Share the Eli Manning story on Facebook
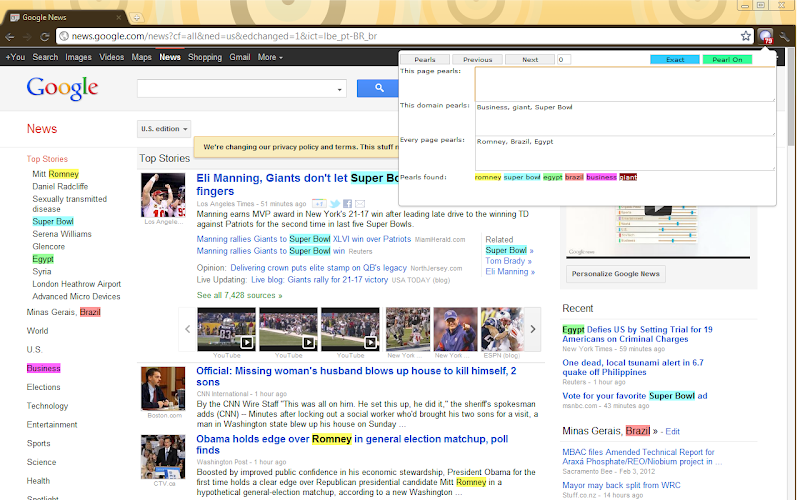800x500 pixels. pyautogui.click(x=347, y=204)
